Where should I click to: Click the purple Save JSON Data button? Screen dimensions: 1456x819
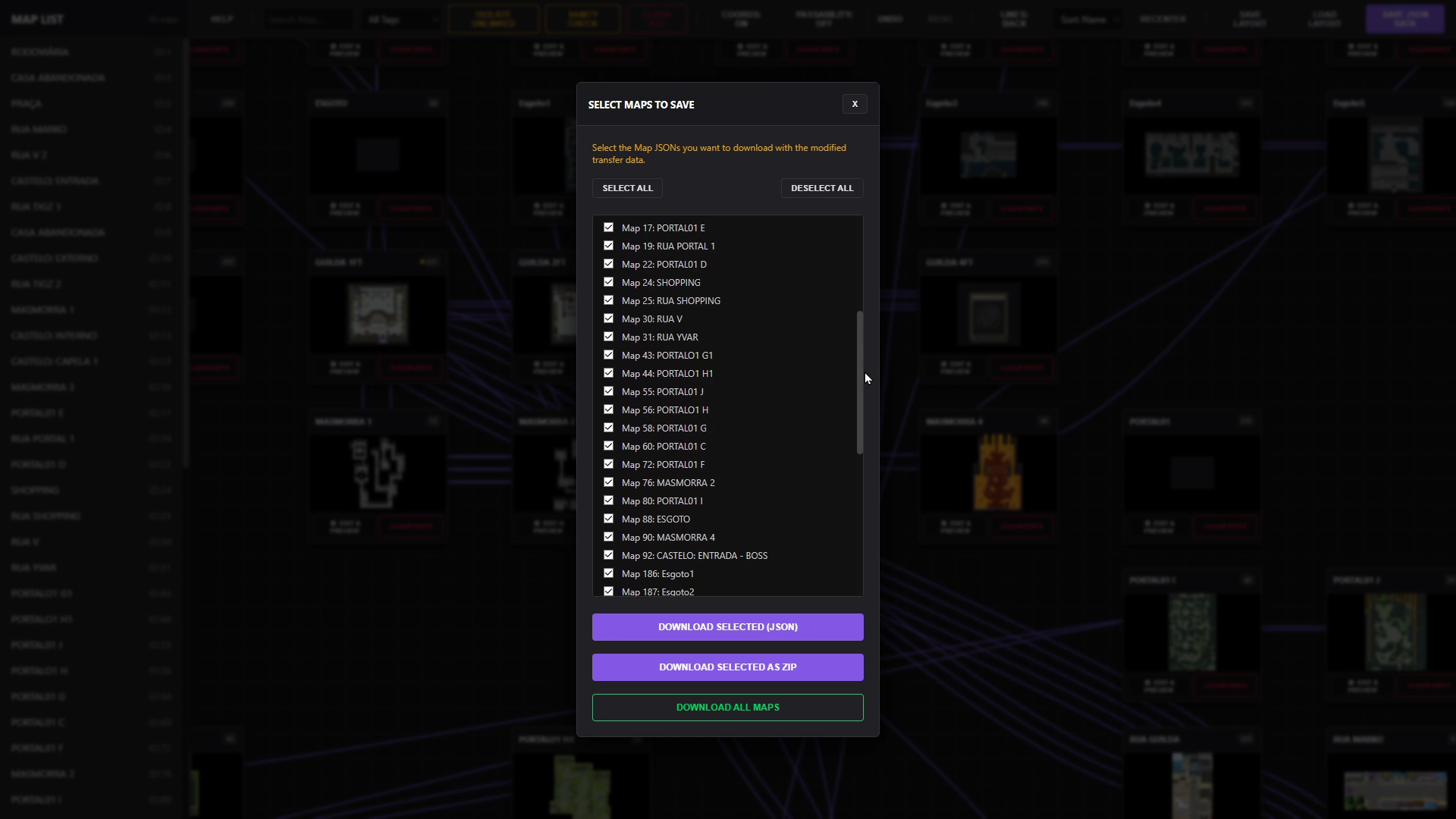point(1405,19)
